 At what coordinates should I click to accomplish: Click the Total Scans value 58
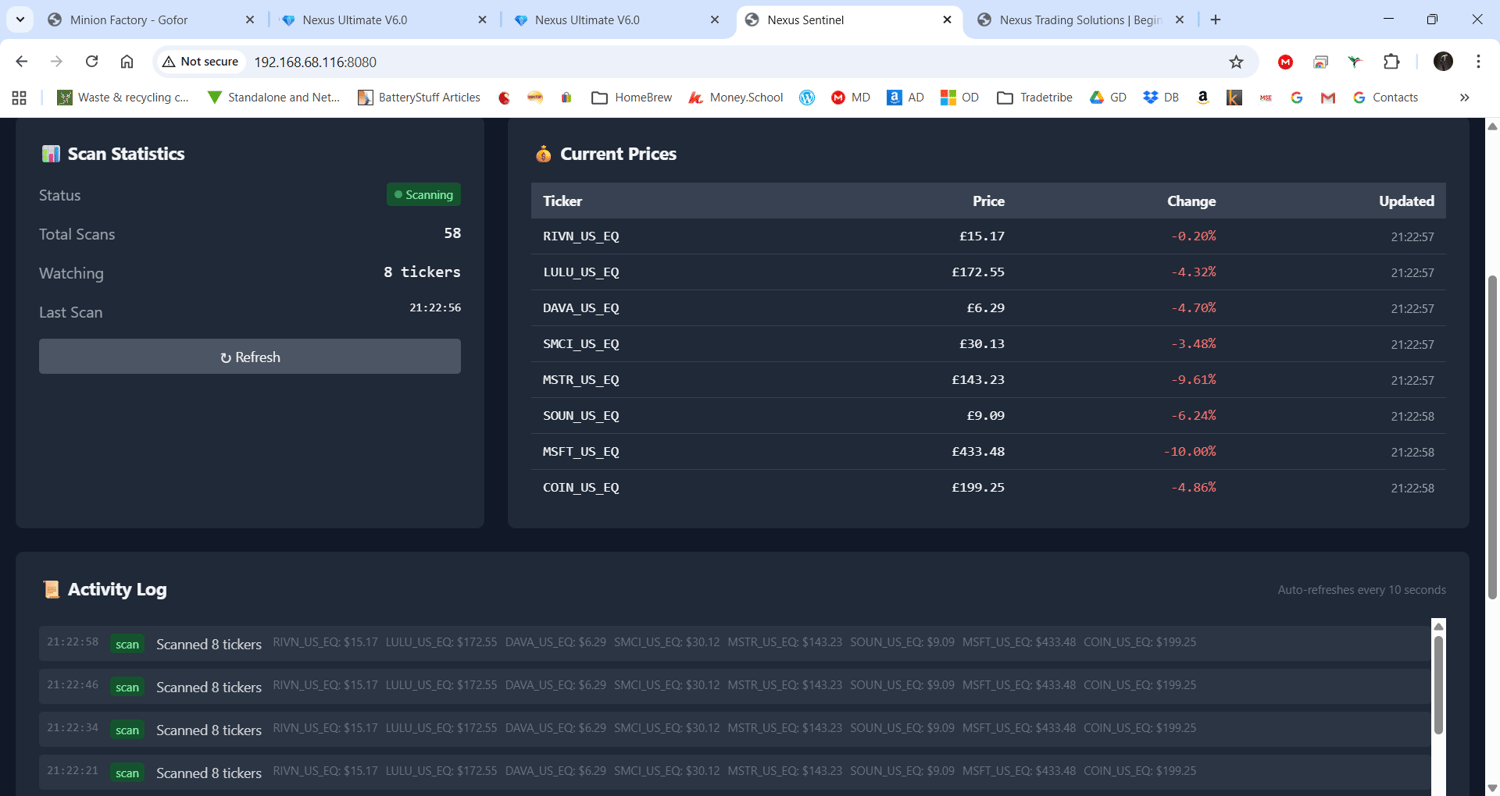click(x=452, y=233)
